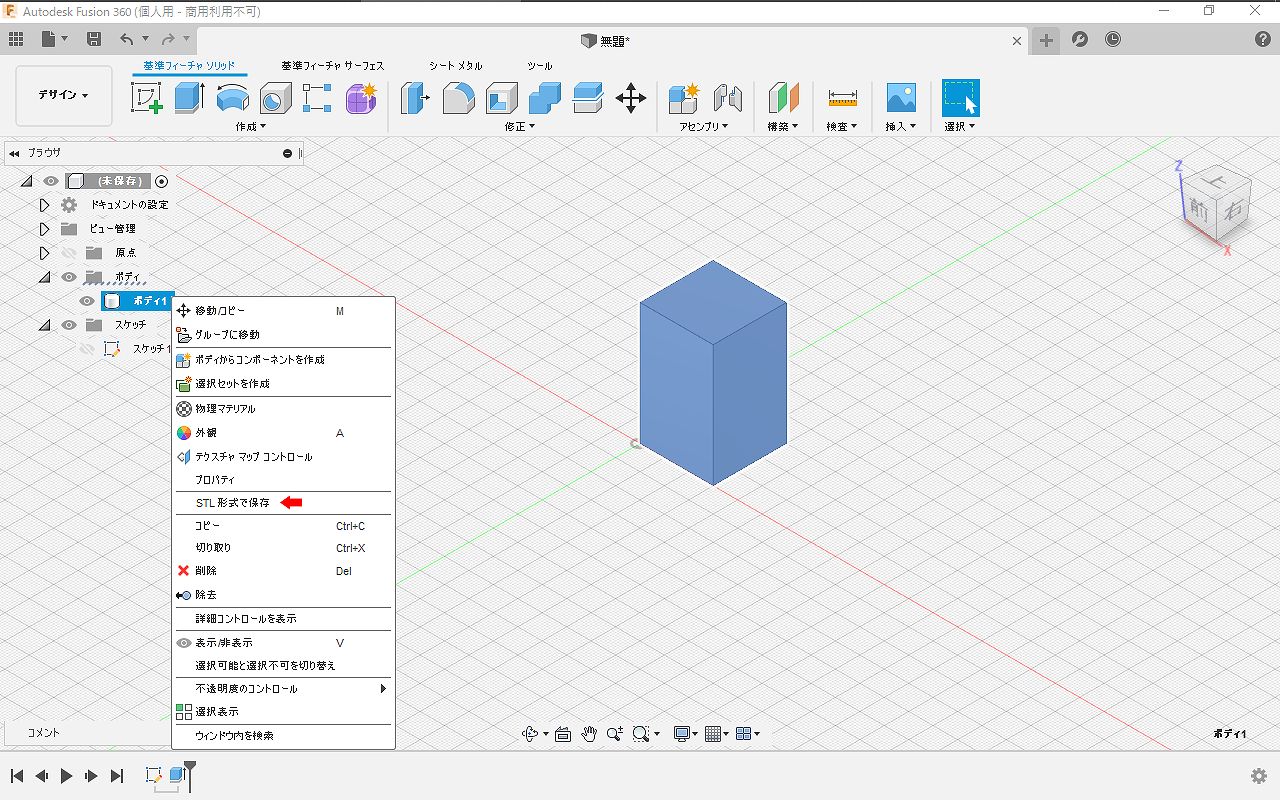Click the Revolve tool icon
Image resolution: width=1280 pixels, height=800 pixels.
pyautogui.click(x=232, y=98)
